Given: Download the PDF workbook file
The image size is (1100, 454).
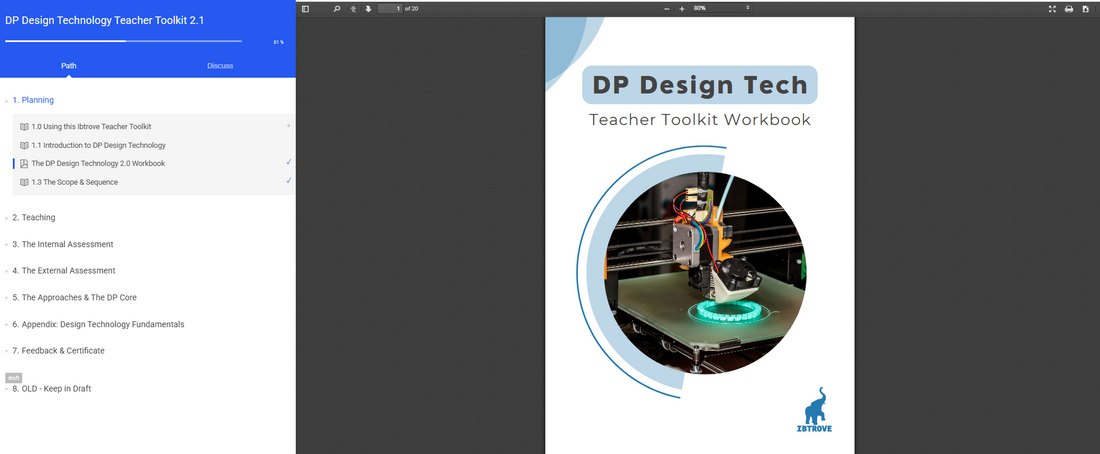Looking at the screenshot, I should coord(1085,9).
